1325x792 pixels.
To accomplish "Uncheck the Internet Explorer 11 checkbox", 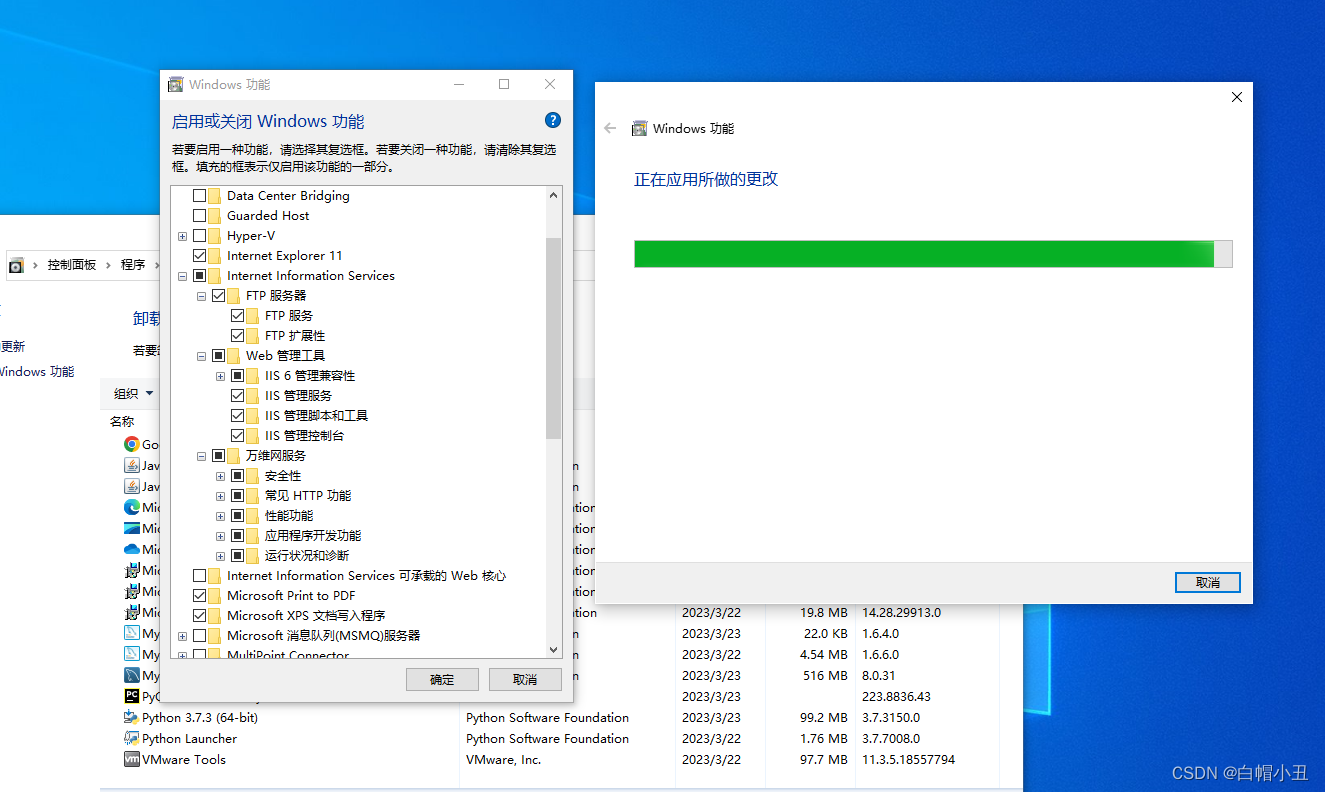I will (199, 256).
